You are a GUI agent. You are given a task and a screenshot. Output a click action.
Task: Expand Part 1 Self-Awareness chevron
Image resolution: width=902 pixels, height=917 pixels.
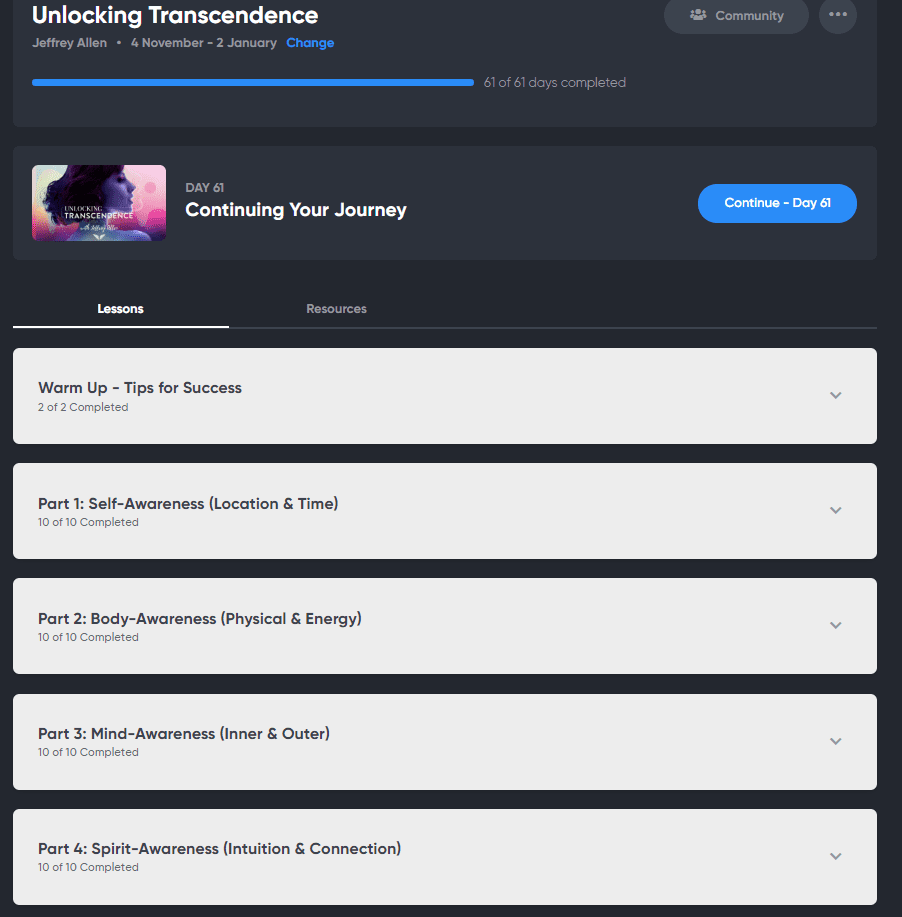click(835, 511)
